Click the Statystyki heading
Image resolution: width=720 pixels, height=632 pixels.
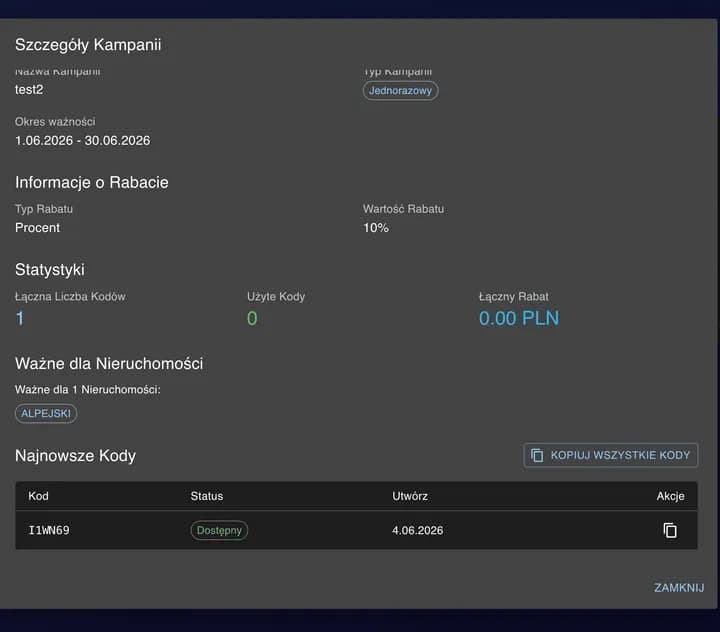(50, 270)
